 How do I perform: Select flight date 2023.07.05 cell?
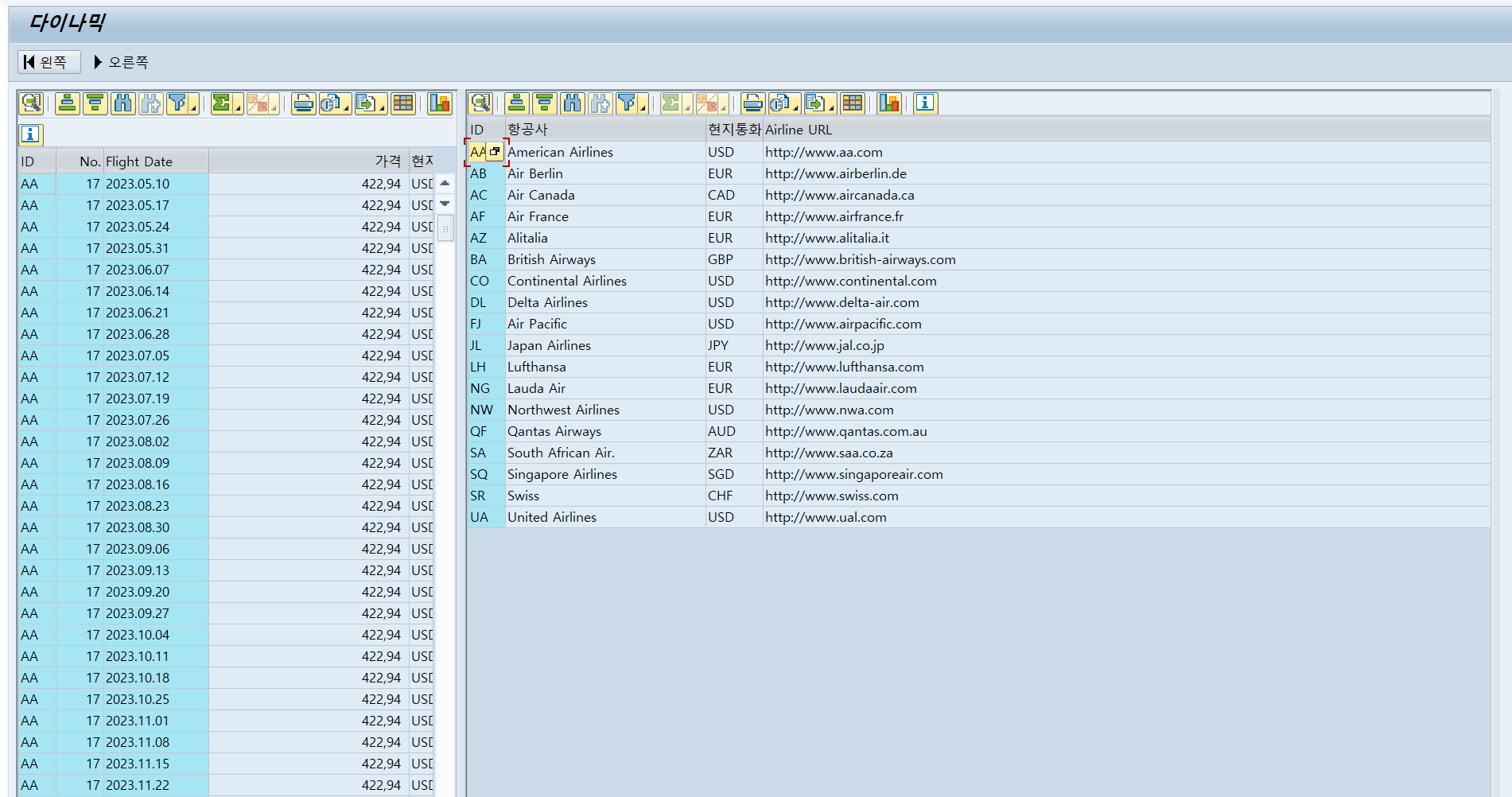[156, 356]
